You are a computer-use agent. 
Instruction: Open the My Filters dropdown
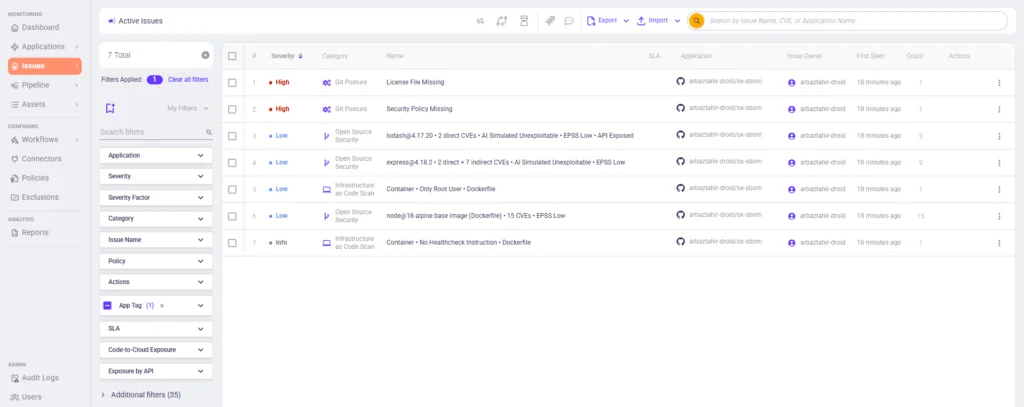pyautogui.click(x=188, y=108)
